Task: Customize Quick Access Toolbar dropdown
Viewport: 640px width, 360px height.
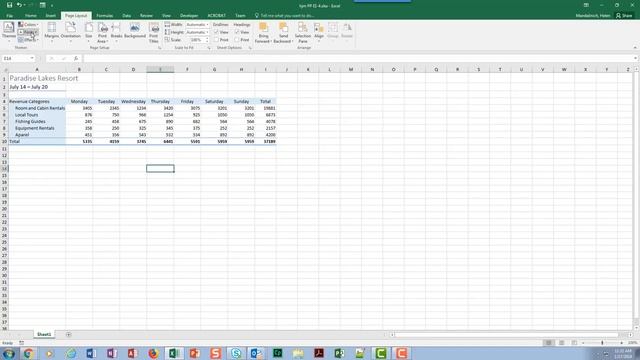Action: click(x=52, y=6)
